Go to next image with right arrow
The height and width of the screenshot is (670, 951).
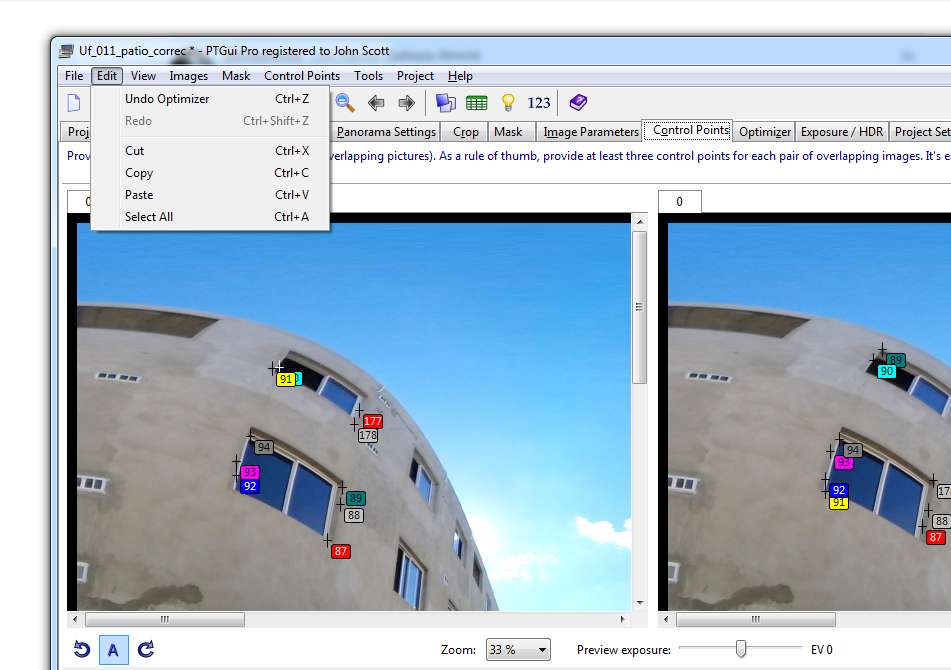tap(406, 102)
